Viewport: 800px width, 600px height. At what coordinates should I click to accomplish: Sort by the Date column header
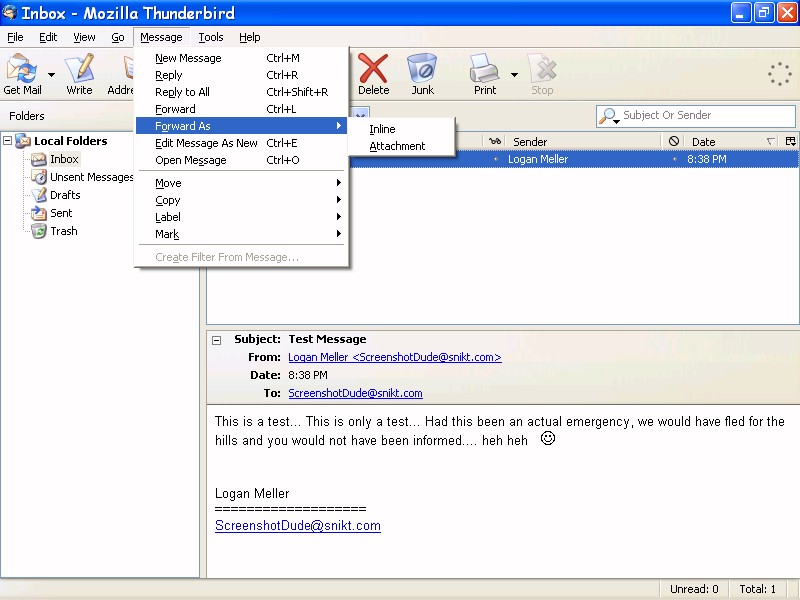tap(731, 142)
